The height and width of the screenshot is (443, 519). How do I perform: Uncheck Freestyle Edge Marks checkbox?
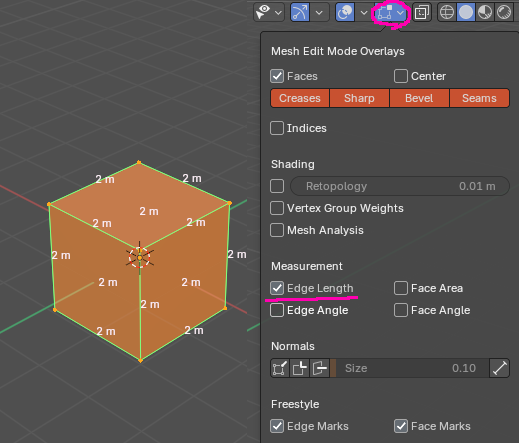[277, 426]
